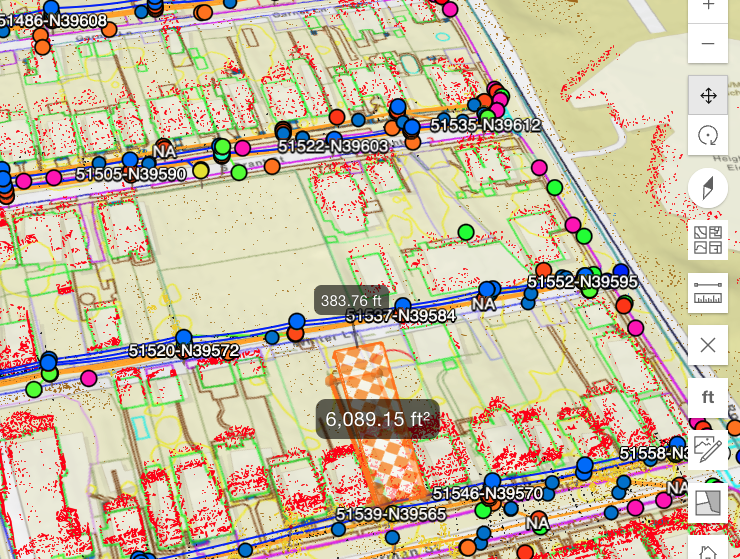Viewport: 740px width, 559px height.
Task: Select map label 51539-N39565
Action: (391, 514)
